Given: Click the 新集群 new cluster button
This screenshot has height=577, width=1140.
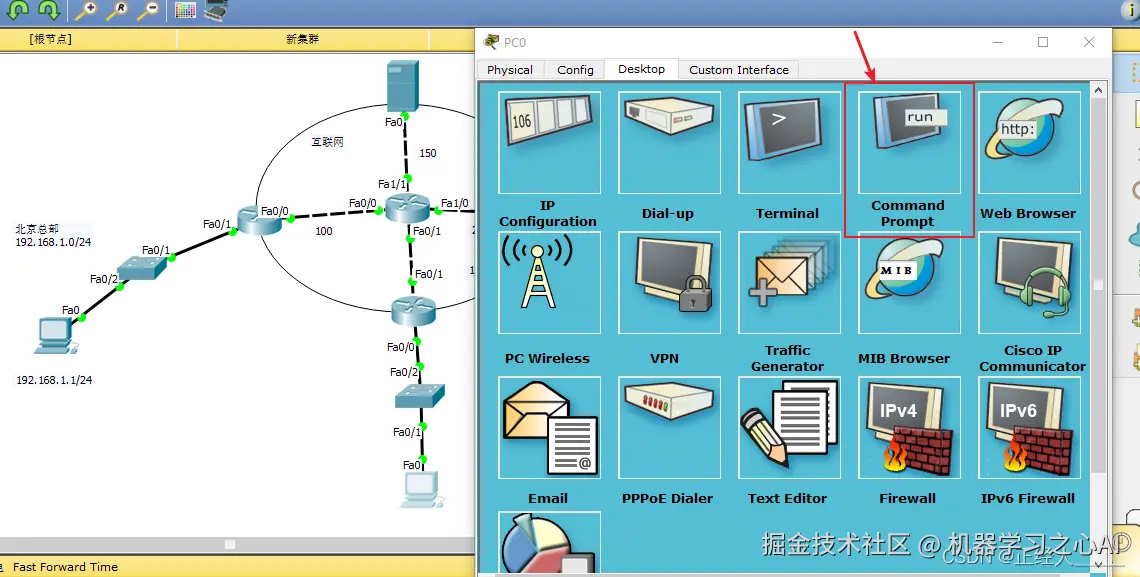Looking at the screenshot, I should click(x=302, y=39).
